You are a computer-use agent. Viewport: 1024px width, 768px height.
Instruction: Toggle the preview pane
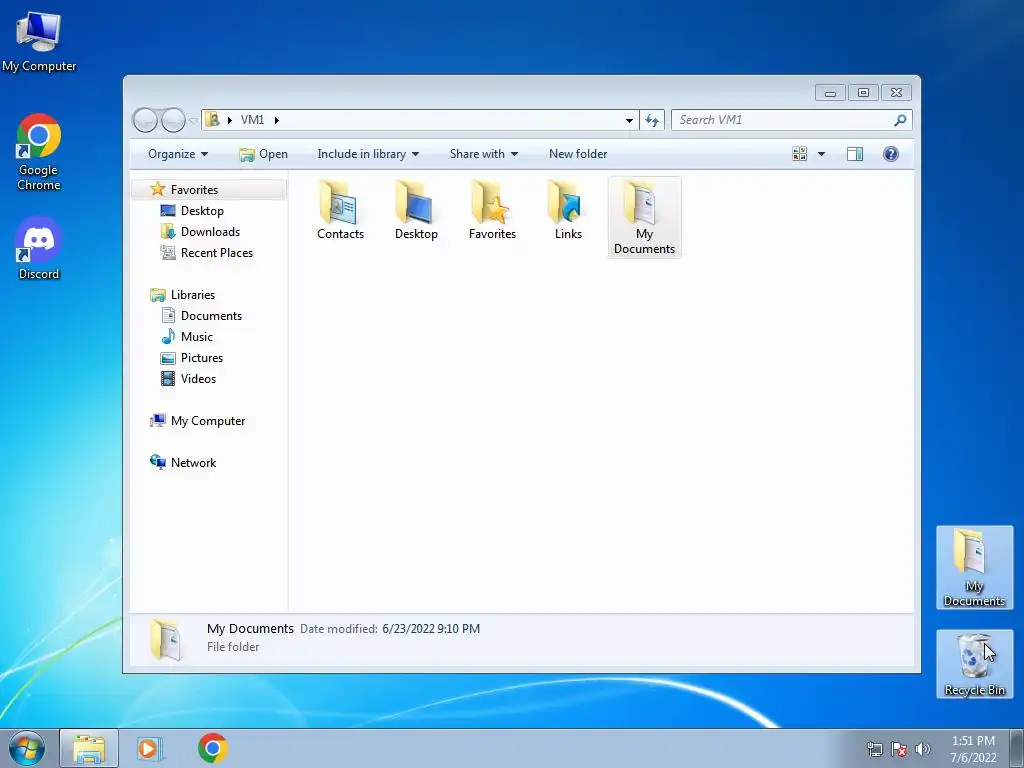point(855,154)
